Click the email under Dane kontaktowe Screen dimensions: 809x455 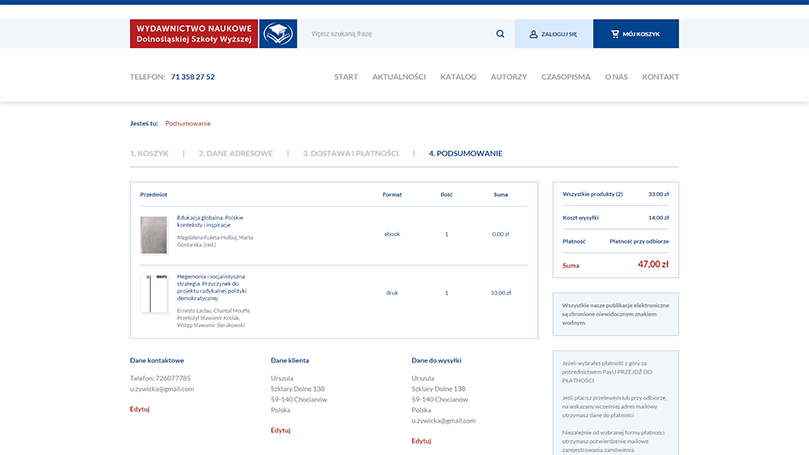pos(162,389)
